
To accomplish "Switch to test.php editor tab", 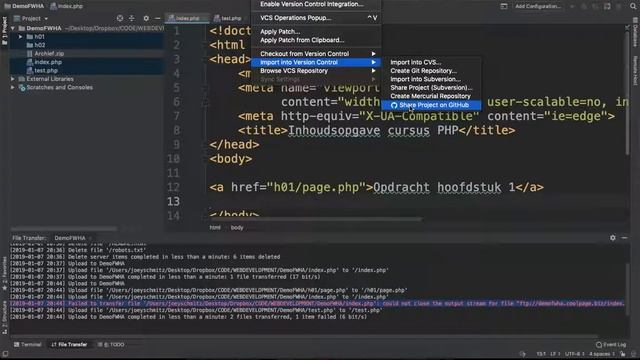I will point(228,18).
